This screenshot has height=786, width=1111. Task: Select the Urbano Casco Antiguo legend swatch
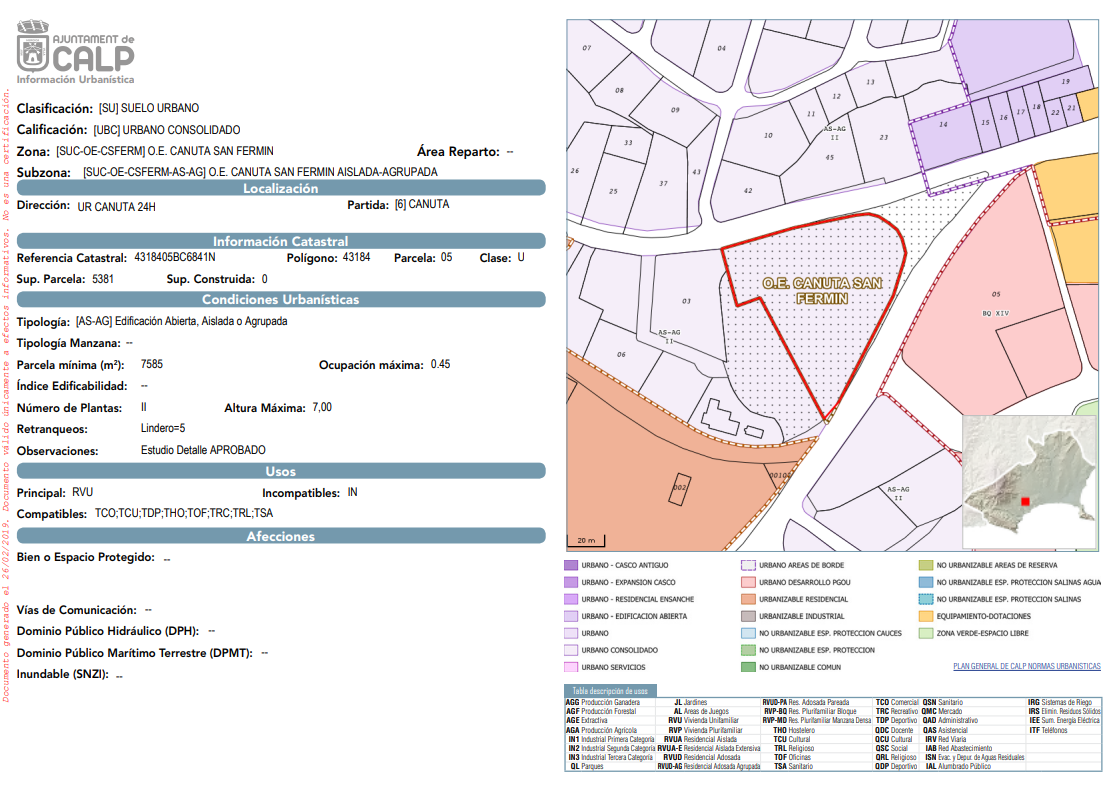(x=570, y=565)
